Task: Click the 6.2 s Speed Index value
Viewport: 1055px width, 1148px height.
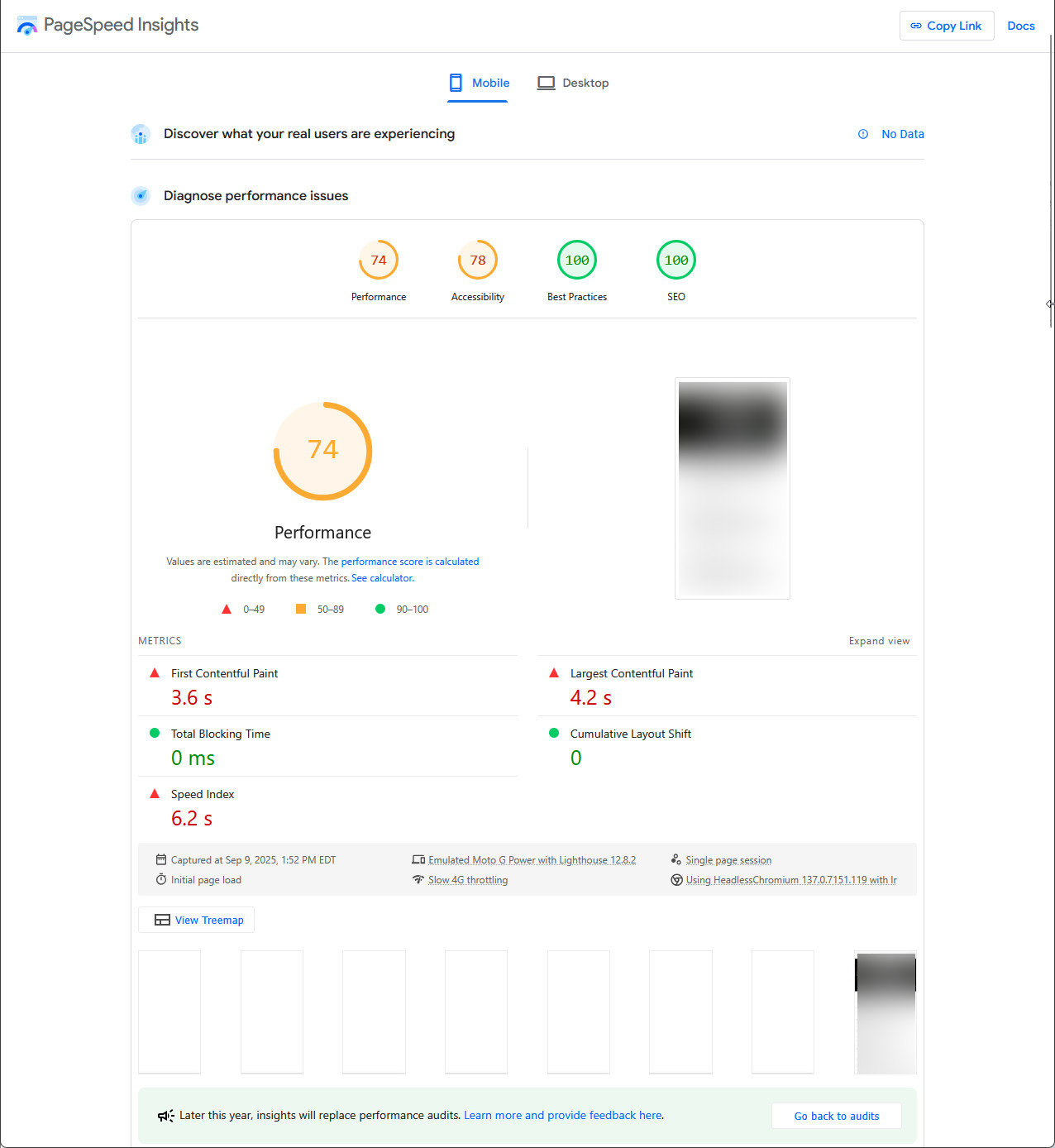Action: (192, 819)
